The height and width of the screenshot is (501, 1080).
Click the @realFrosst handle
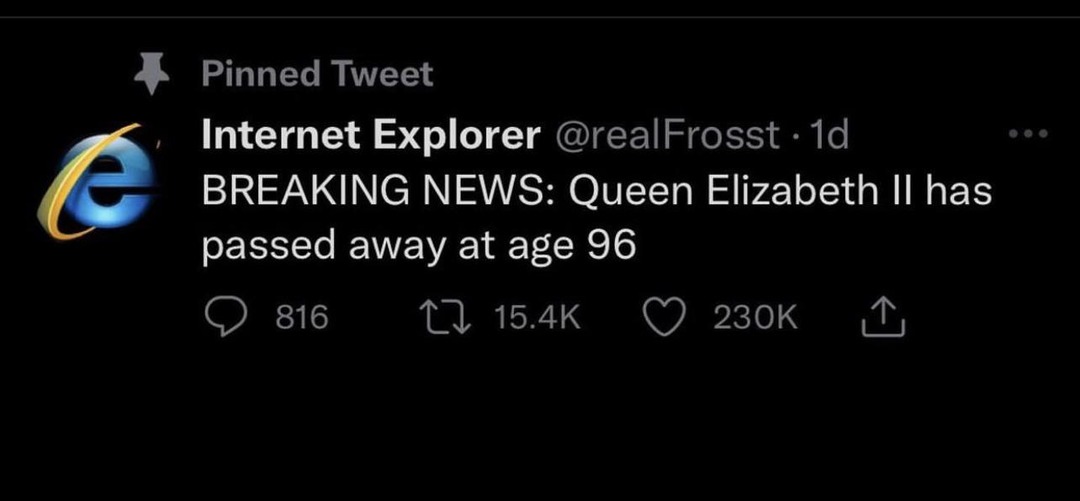pos(667,135)
